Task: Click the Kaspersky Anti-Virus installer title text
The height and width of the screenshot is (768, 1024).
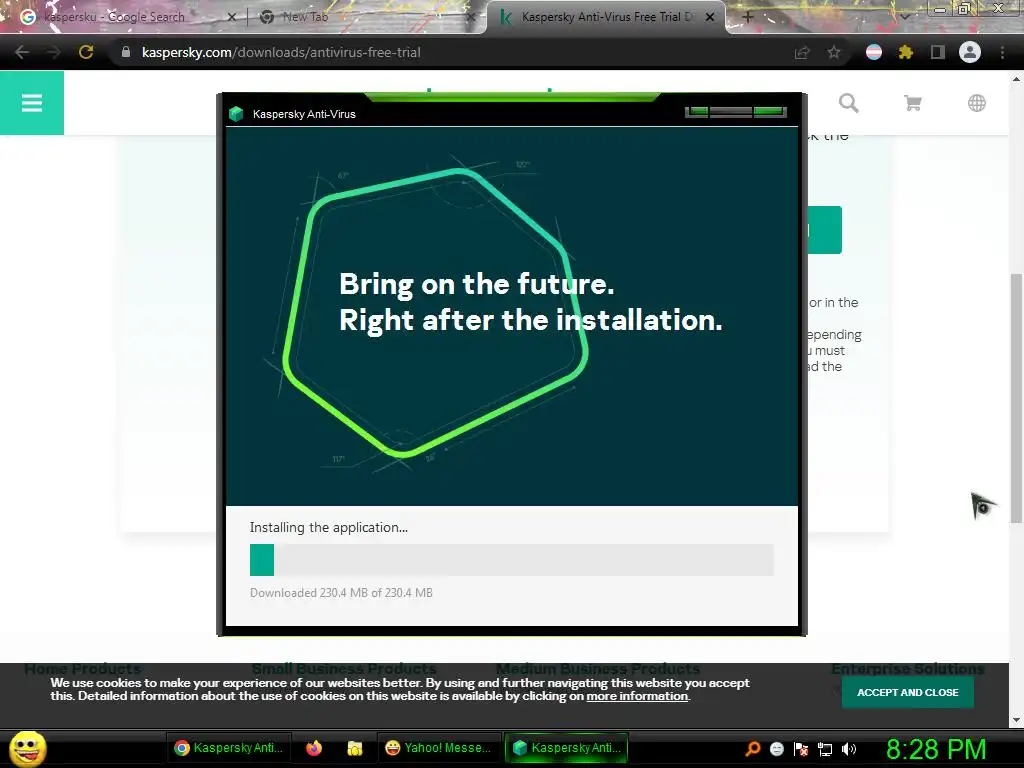Action: [304, 114]
